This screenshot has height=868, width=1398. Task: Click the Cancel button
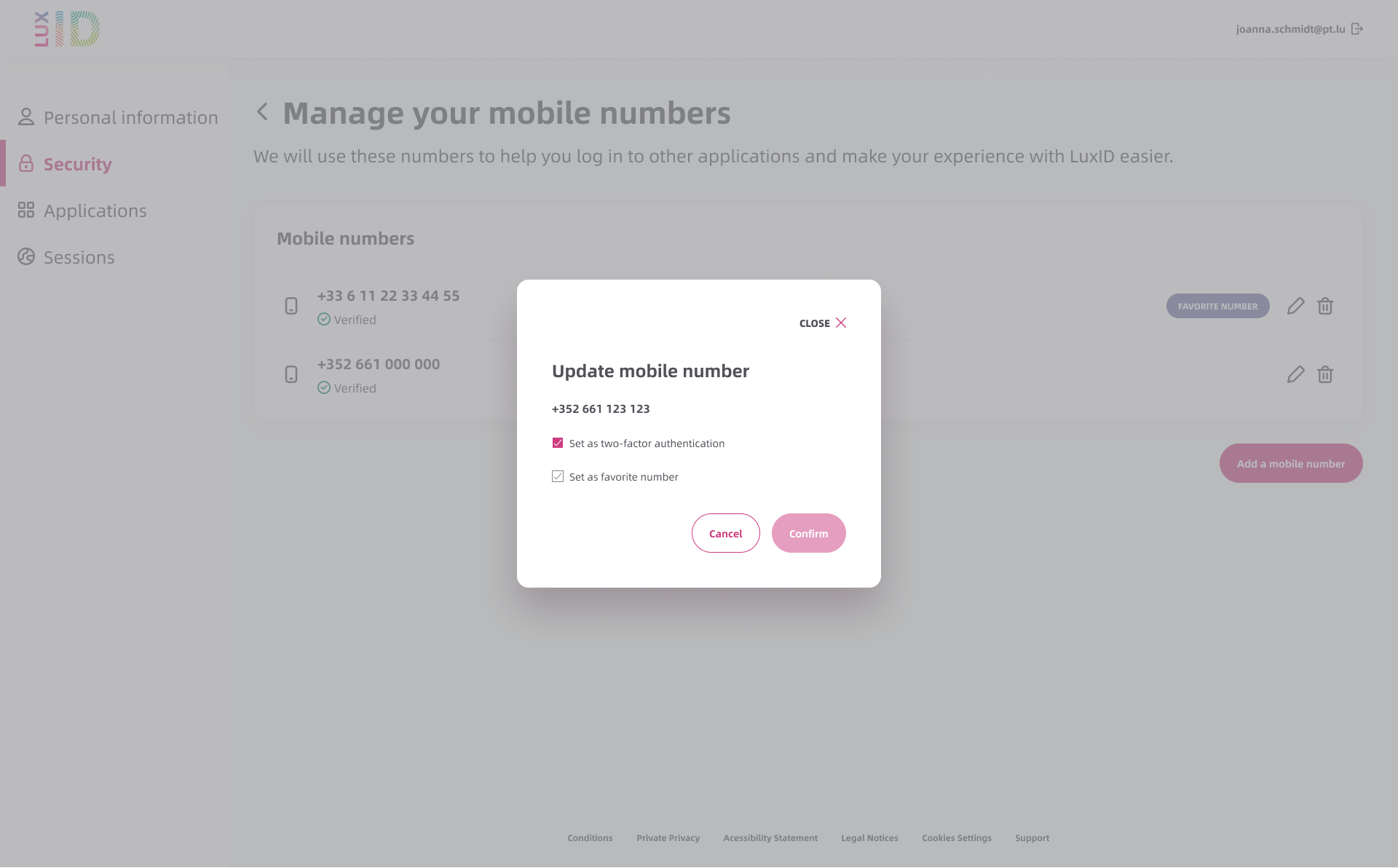(726, 533)
